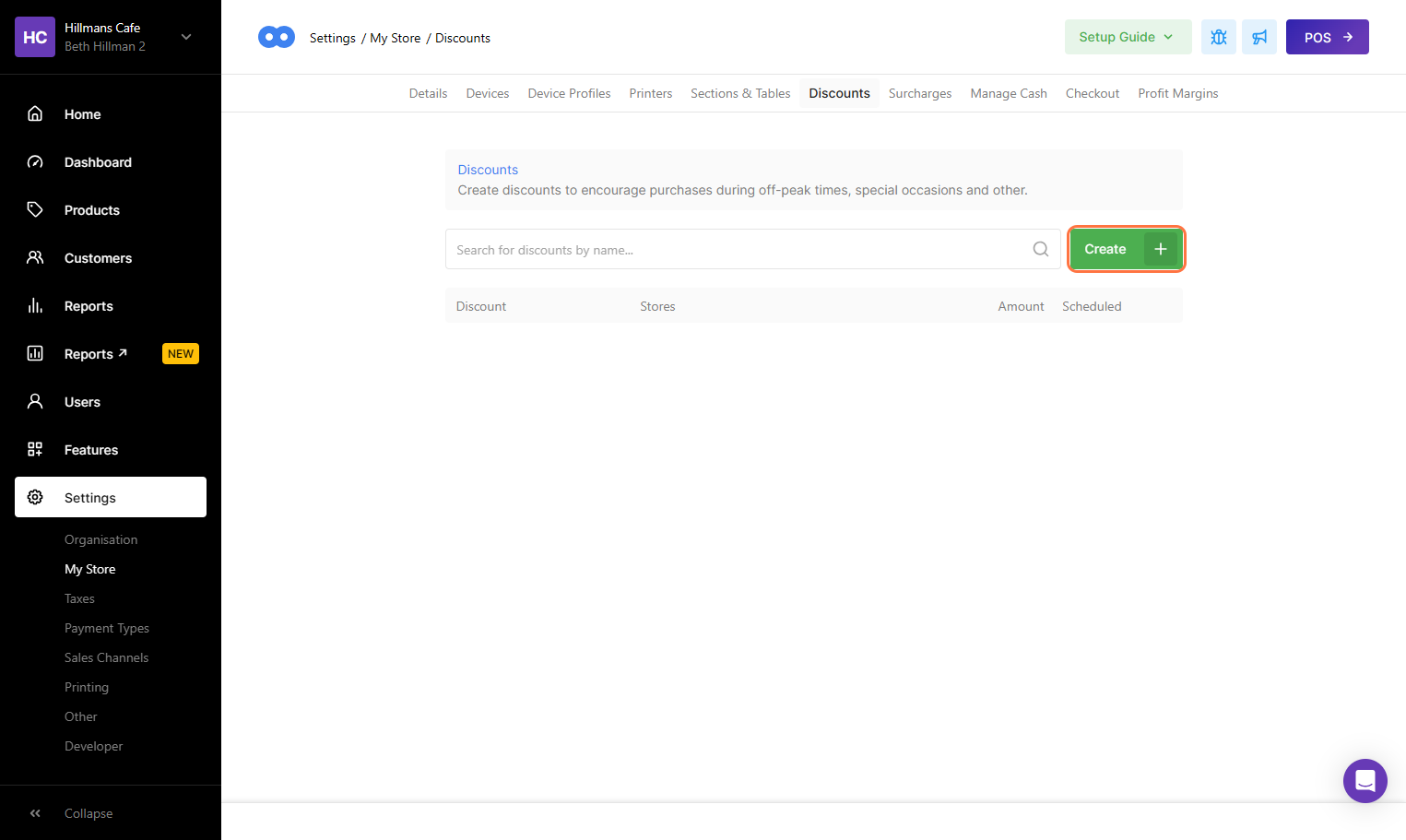Open Dashboard via its gauge icon
The width and height of the screenshot is (1406, 840).
pos(35,161)
